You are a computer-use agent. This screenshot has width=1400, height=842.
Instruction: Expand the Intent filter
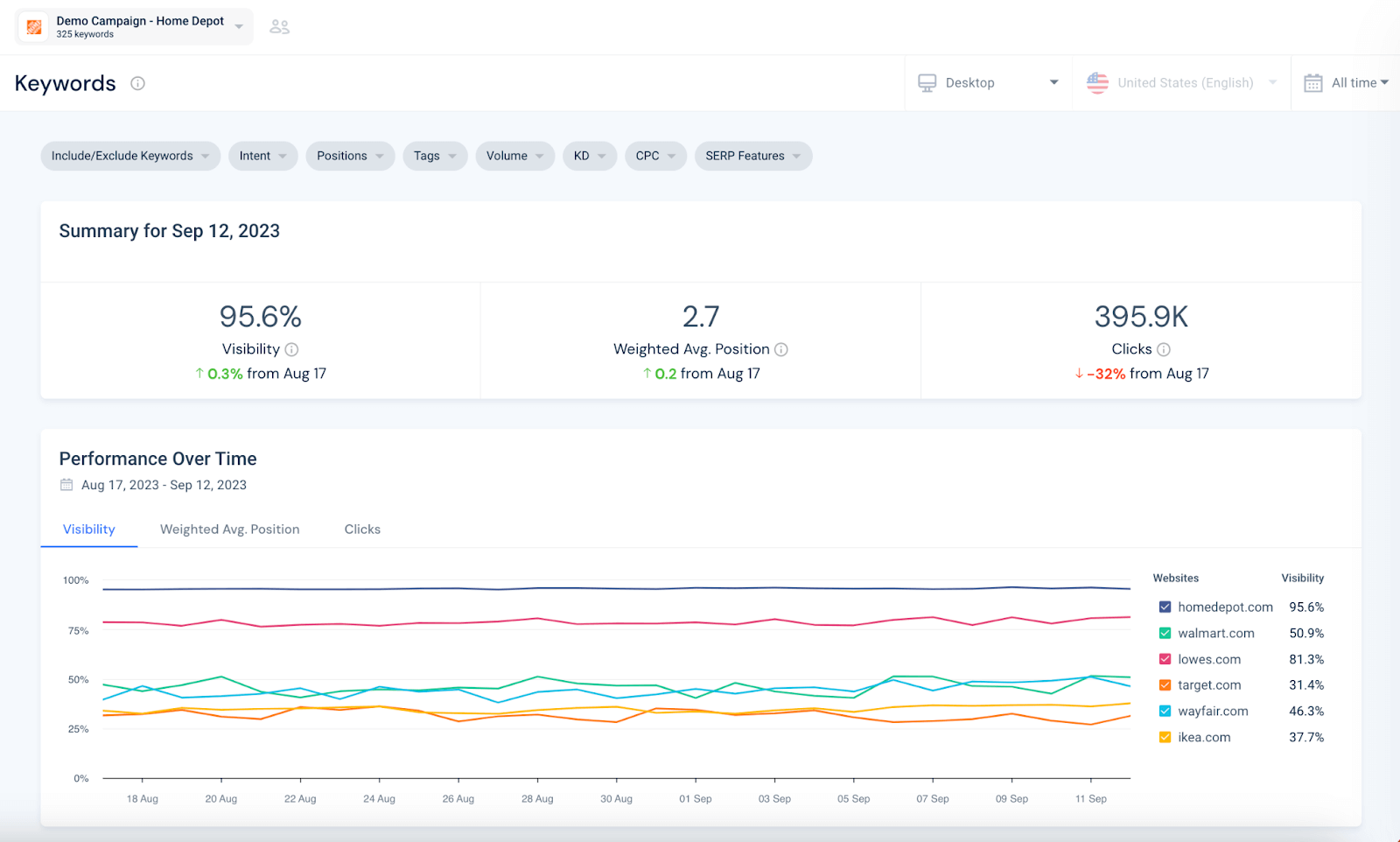[x=263, y=156]
